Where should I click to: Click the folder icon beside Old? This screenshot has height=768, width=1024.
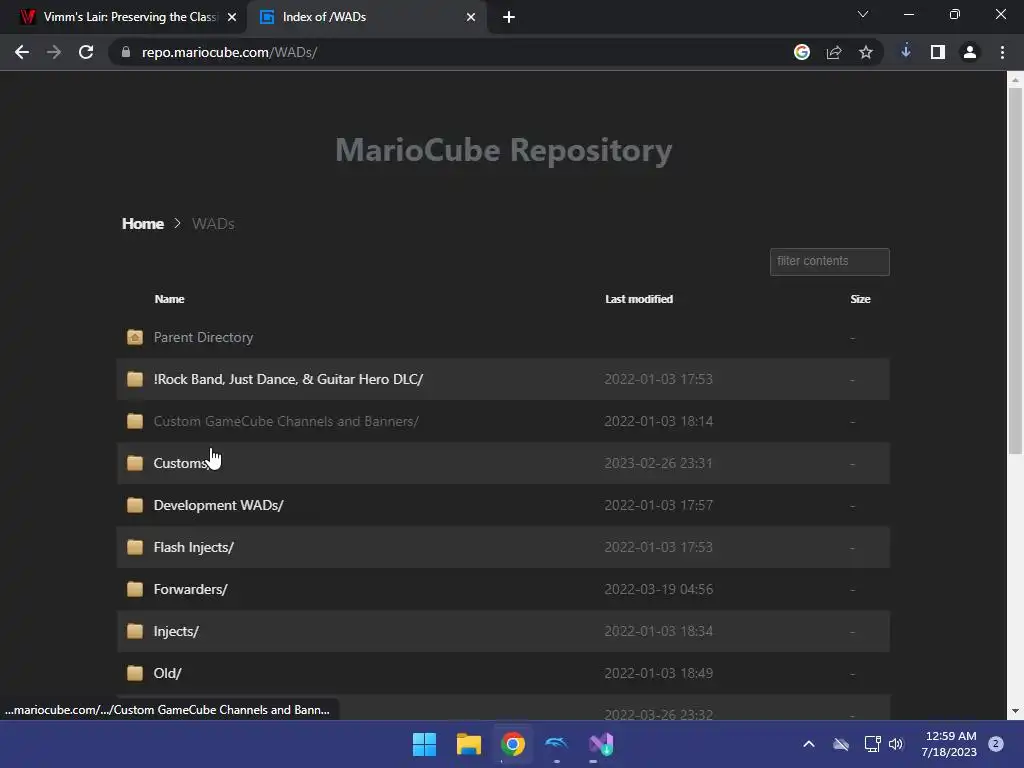click(135, 673)
